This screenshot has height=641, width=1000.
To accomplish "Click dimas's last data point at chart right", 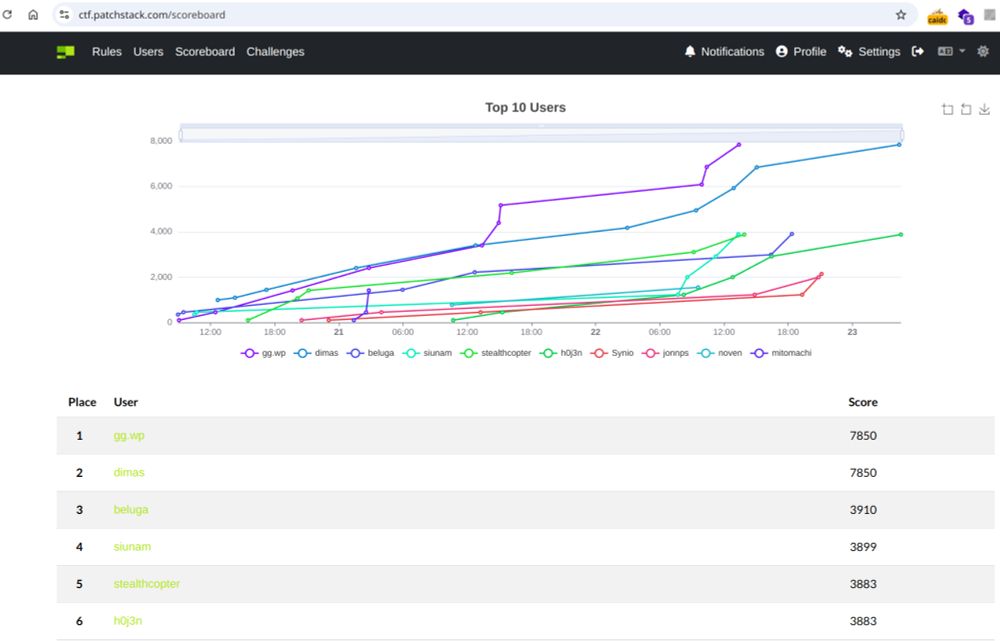I will [899, 145].
